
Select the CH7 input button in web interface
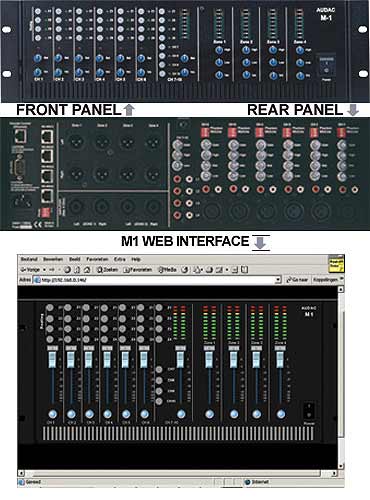(x=159, y=369)
